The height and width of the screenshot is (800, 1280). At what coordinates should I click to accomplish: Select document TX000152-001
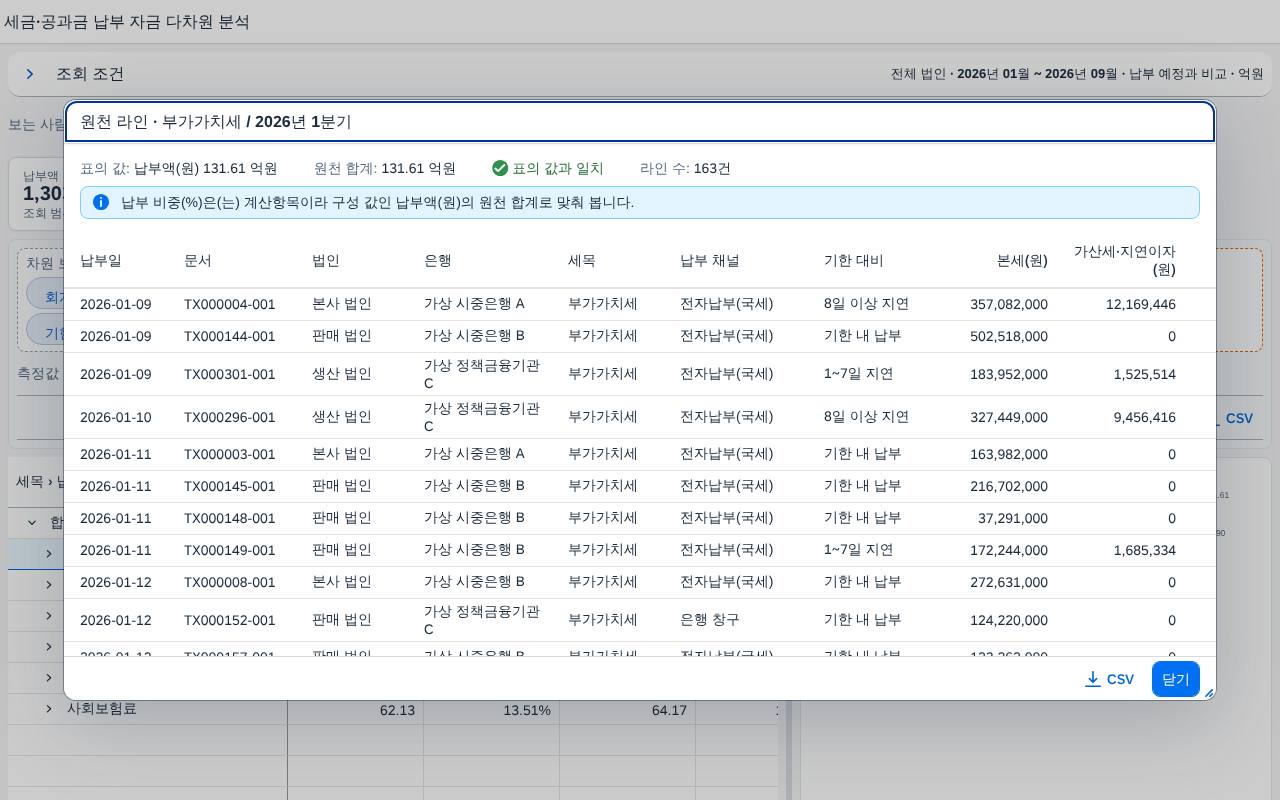click(x=229, y=620)
